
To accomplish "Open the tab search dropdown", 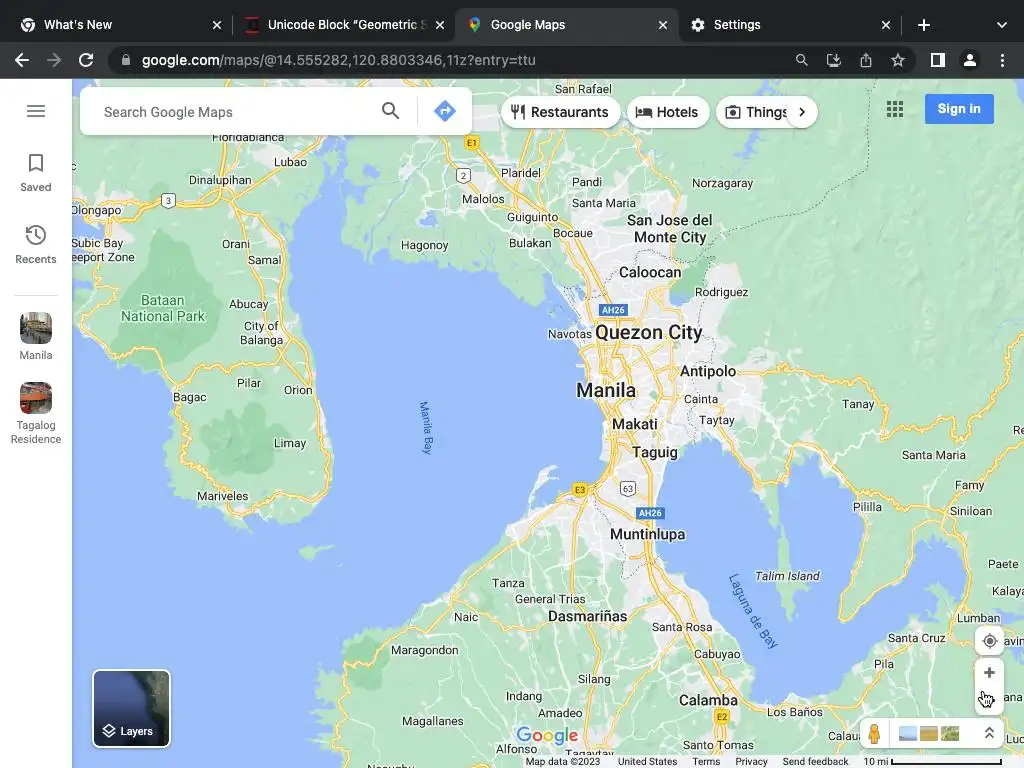I will [1002, 25].
